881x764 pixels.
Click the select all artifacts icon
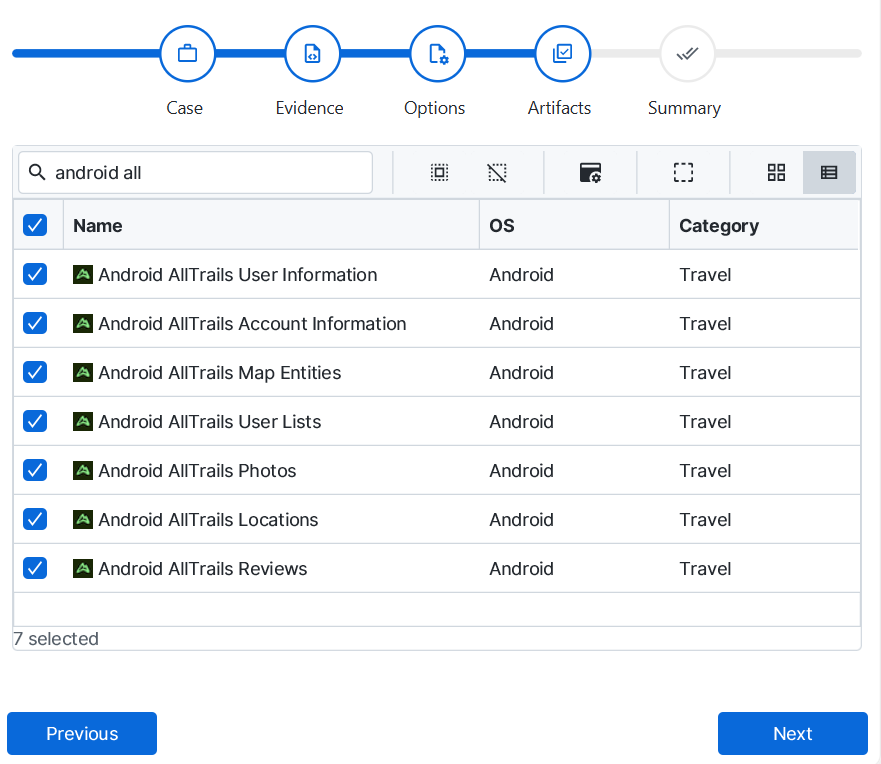439,173
